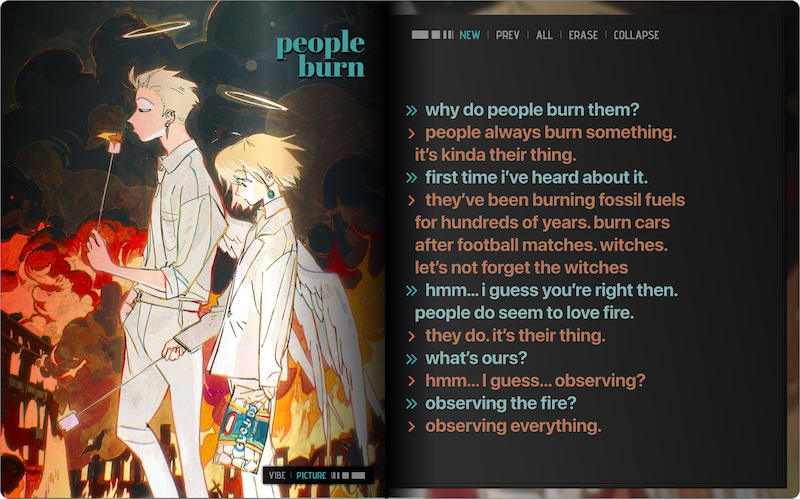Collapse the panel using COLLAPSE

coord(636,35)
